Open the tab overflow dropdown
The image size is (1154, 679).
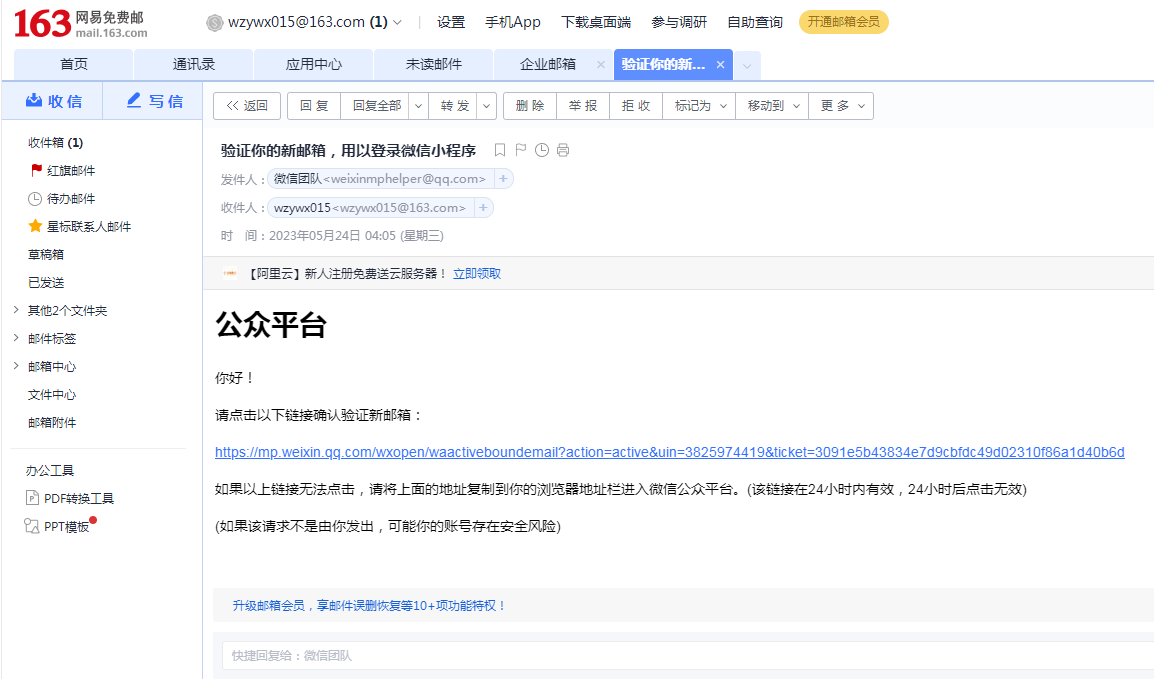click(747, 65)
